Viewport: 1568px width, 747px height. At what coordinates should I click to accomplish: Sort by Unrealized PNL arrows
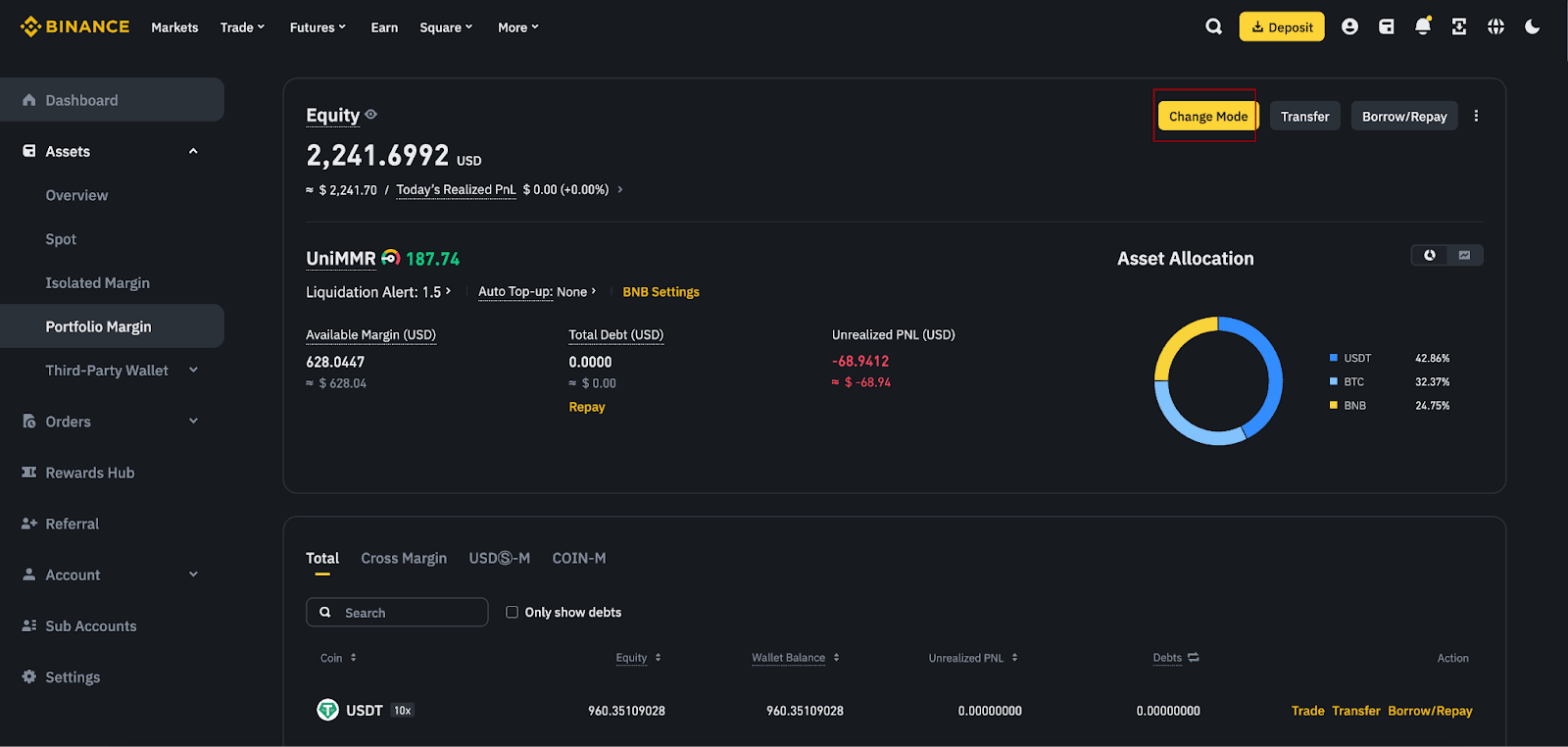point(1015,658)
